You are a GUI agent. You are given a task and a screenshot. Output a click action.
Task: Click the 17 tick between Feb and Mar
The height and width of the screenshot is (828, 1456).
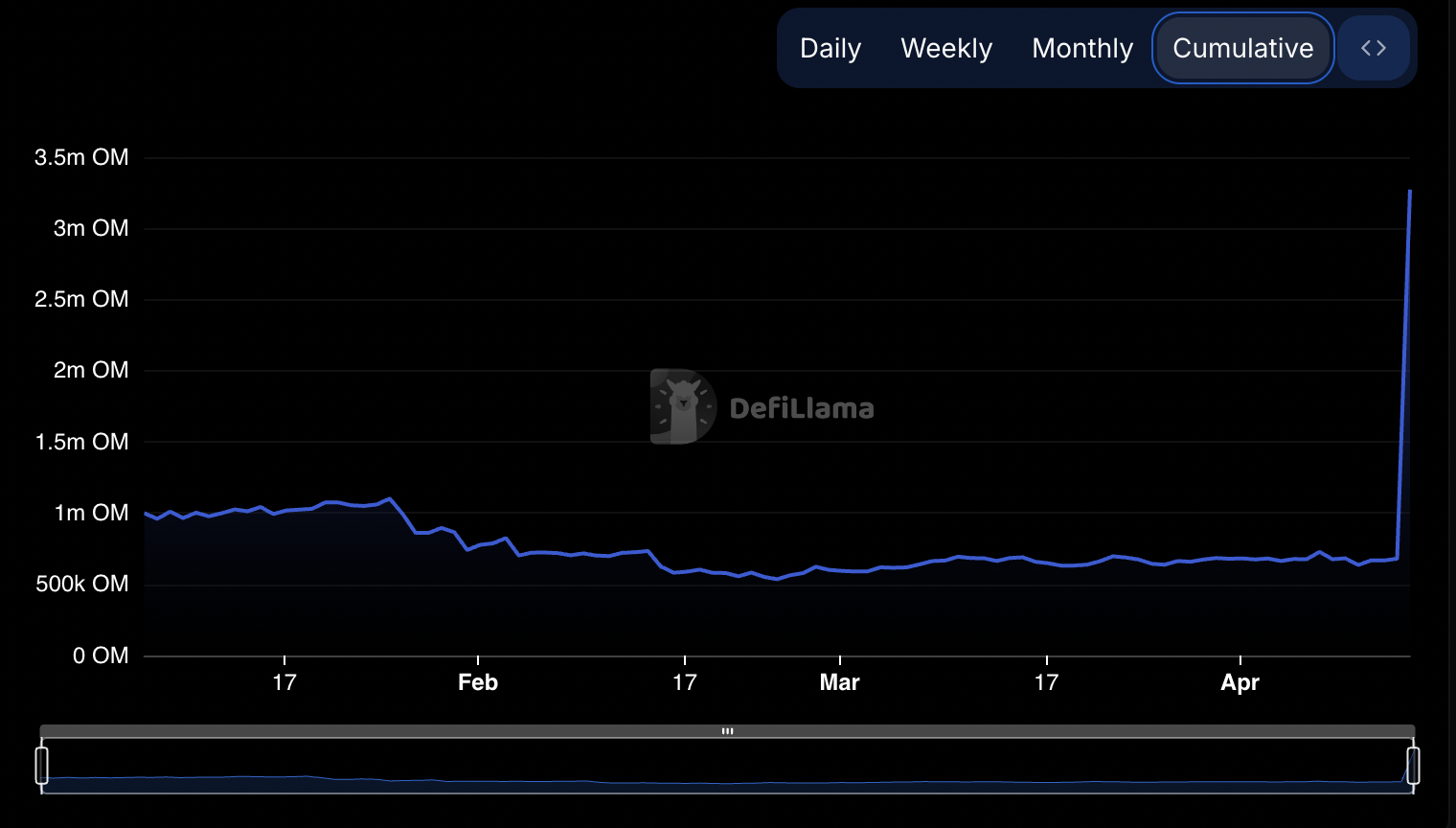pyautogui.click(x=684, y=682)
